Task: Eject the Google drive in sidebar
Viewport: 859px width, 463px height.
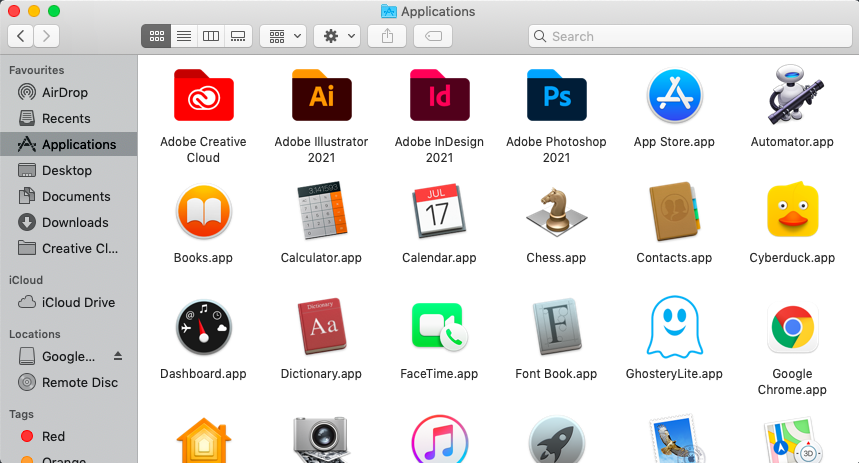Action: 118,356
